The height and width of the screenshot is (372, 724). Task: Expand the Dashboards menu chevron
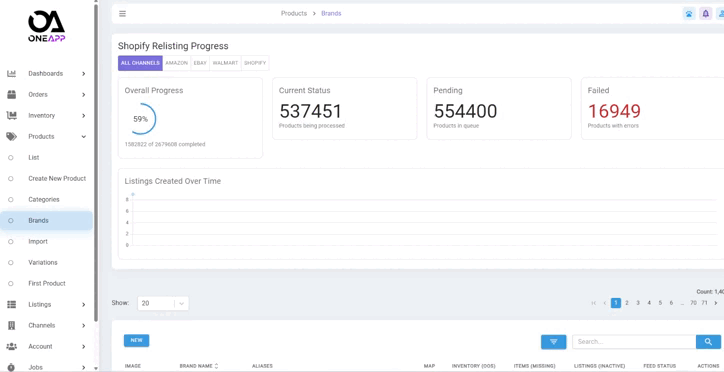(x=84, y=73)
